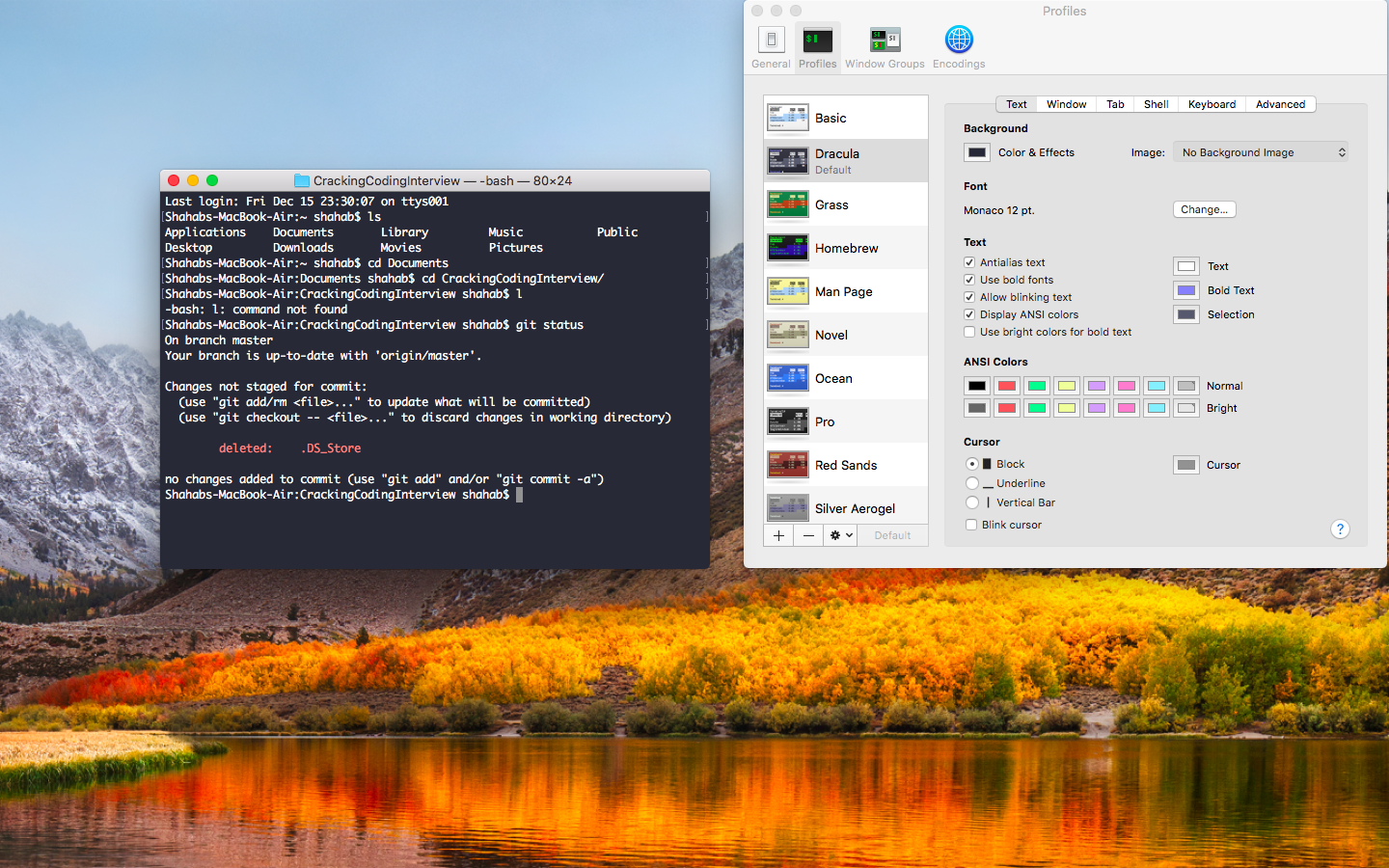The width and height of the screenshot is (1389, 868).
Task: Click the greyed Default profile button
Action: 892,535
